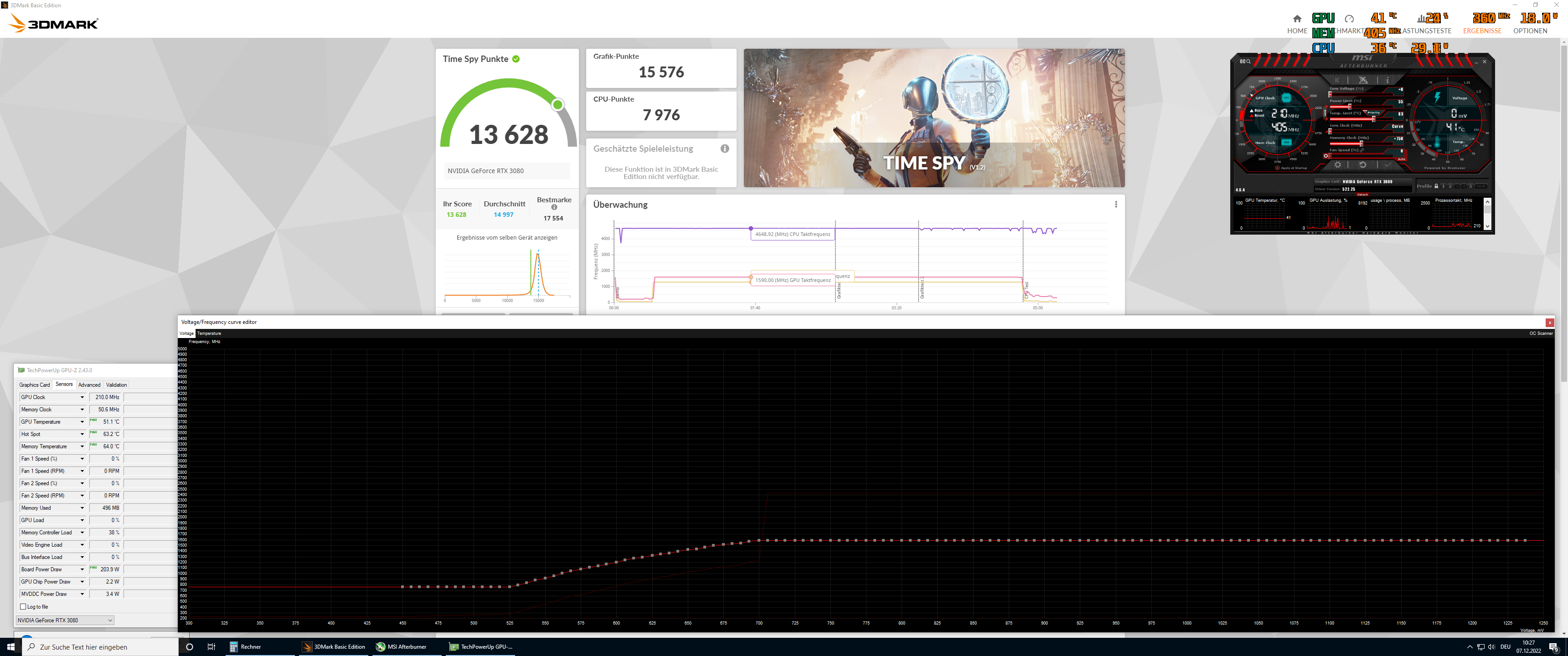Toggle Apply at Startup in Afterburner
Screen dimensions: 1568x656
[1278, 168]
